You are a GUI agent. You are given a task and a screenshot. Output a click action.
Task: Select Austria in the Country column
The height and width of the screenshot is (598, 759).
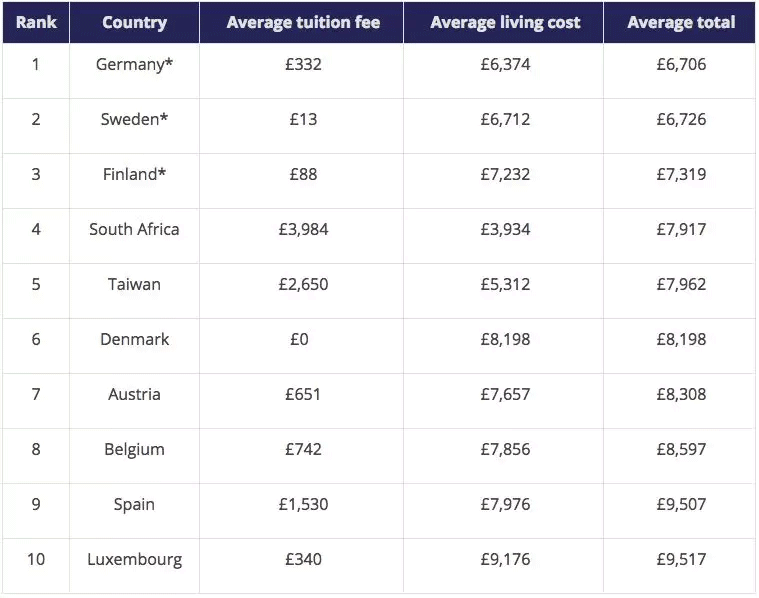click(134, 394)
